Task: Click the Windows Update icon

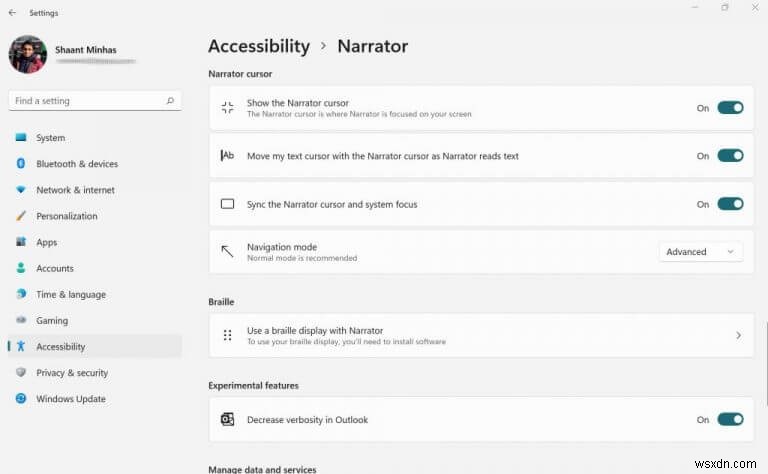Action: pyautogui.click(x=21, y=399)
